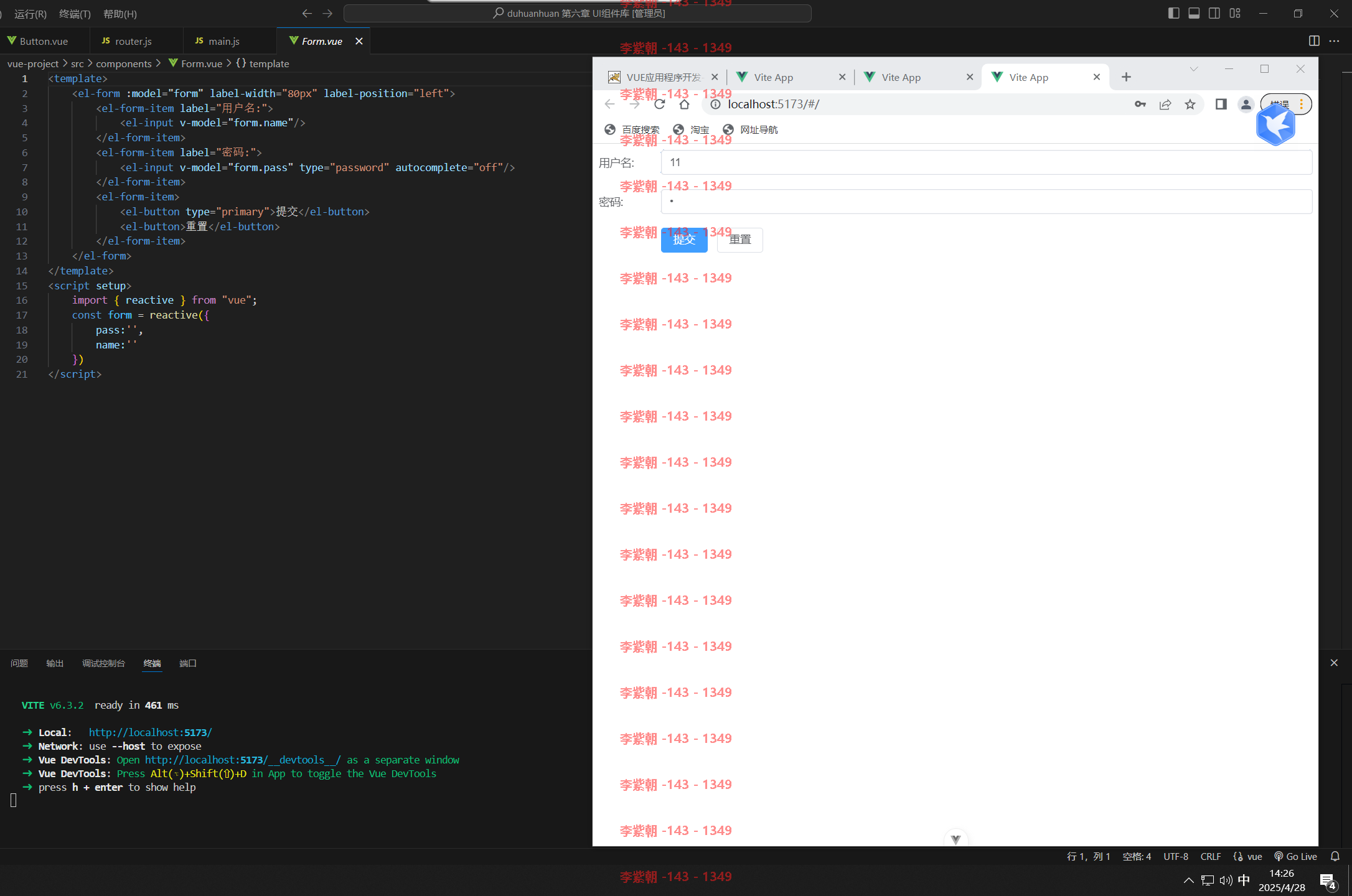Open customize layout icon
This screenshot has height=896, width=1352.
(x=1235, y=13)
